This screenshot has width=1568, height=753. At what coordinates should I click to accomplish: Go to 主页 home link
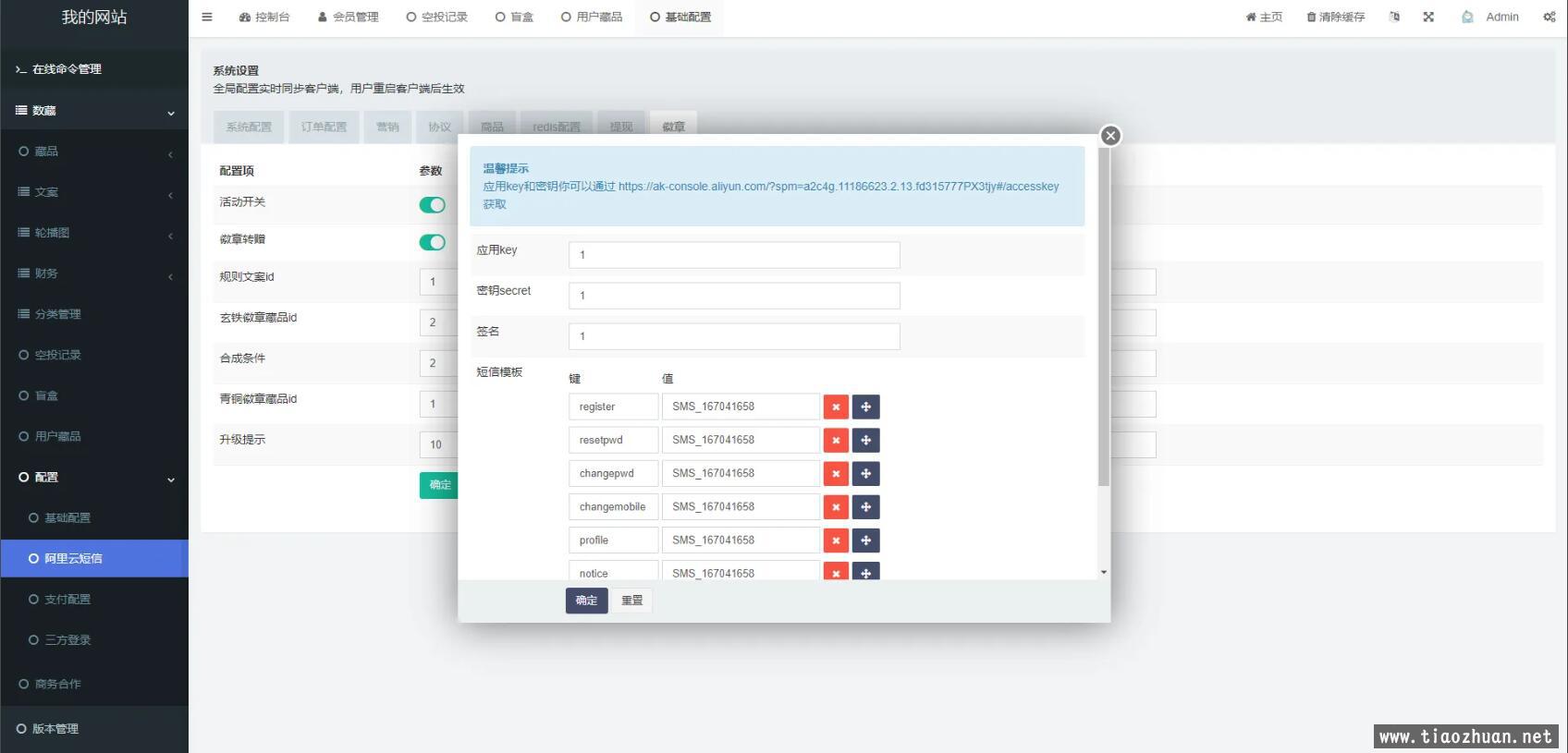1264,17
